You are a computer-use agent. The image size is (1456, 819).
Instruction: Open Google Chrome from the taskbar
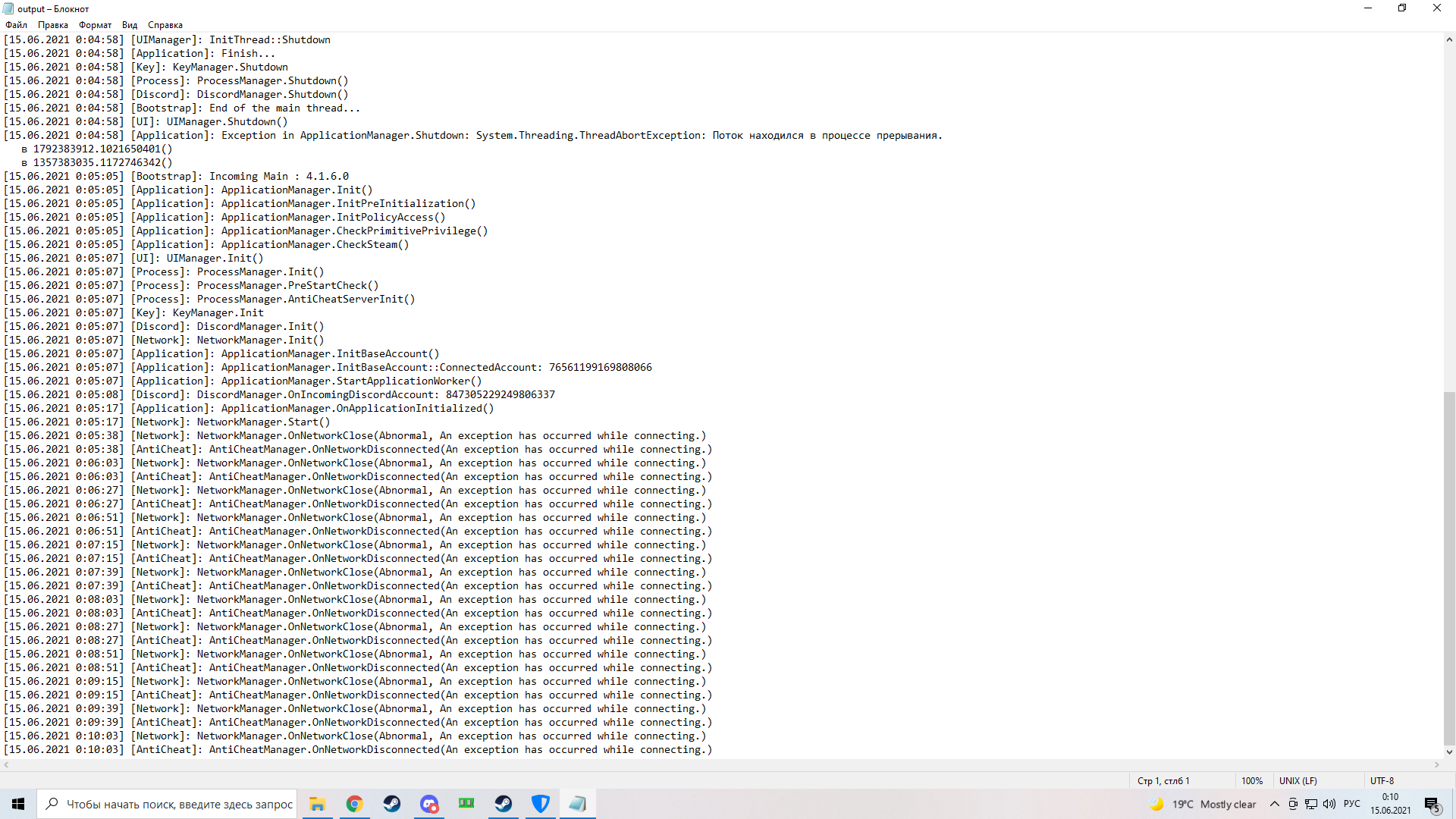(354, 804)
